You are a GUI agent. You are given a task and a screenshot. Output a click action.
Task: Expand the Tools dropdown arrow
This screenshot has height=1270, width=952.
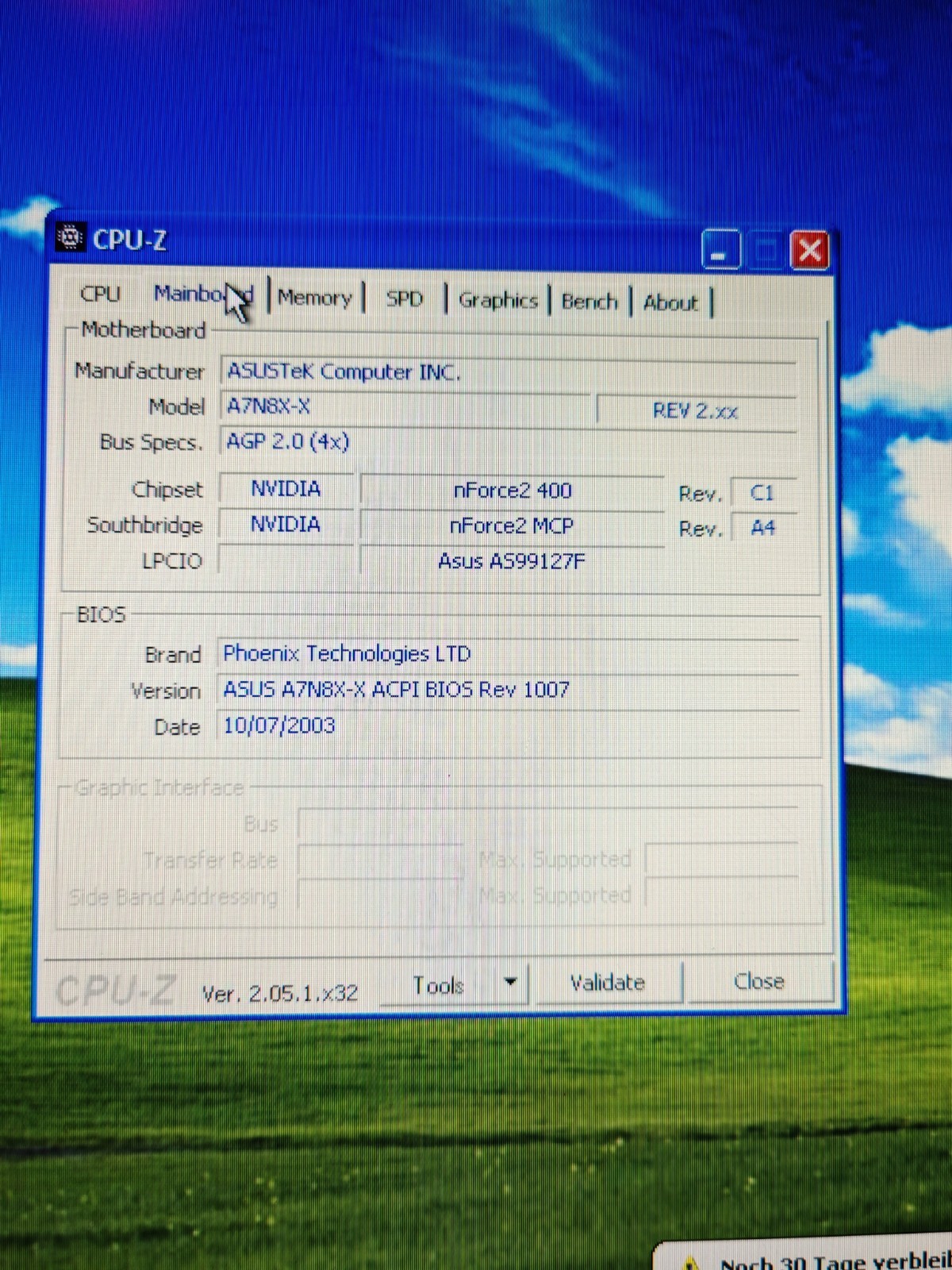click(x=511, y=983)
